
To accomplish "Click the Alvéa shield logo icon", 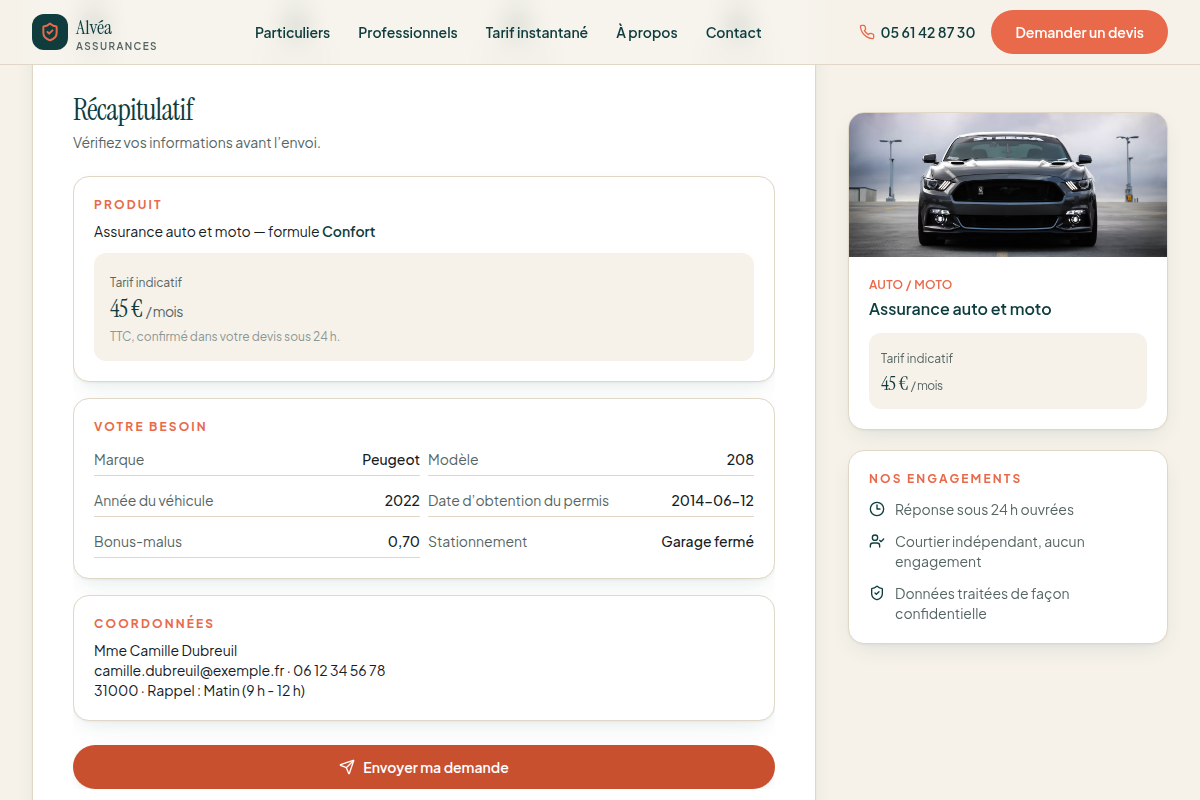I will tap(50, 32).
